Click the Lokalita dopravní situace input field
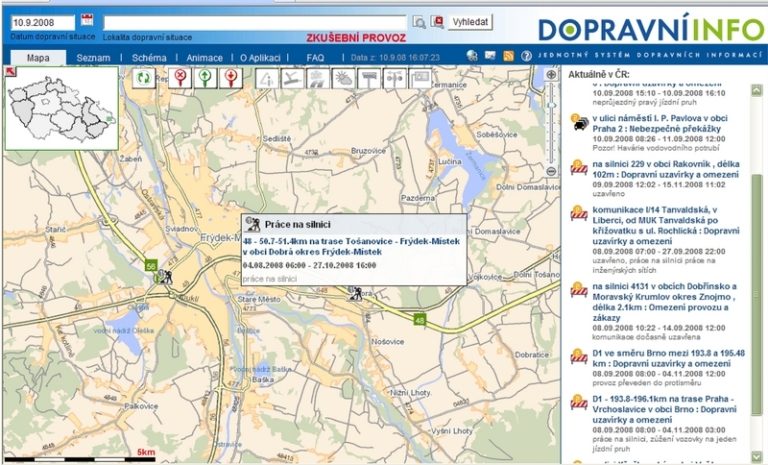 tap(255, 21)
